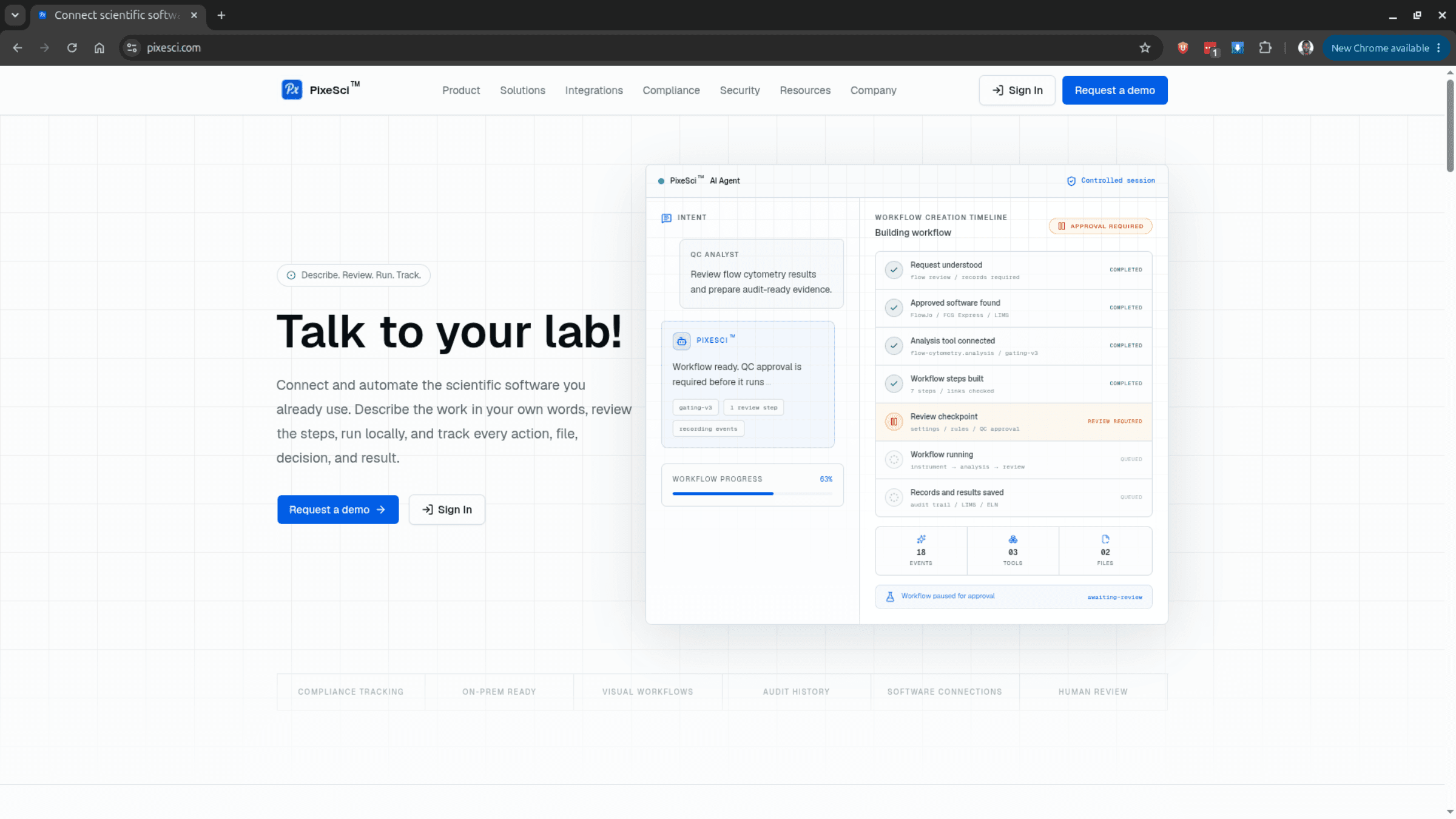
Task: Click the Request understood checkmark
Action: pyautogui.click(x=894, y=270)
